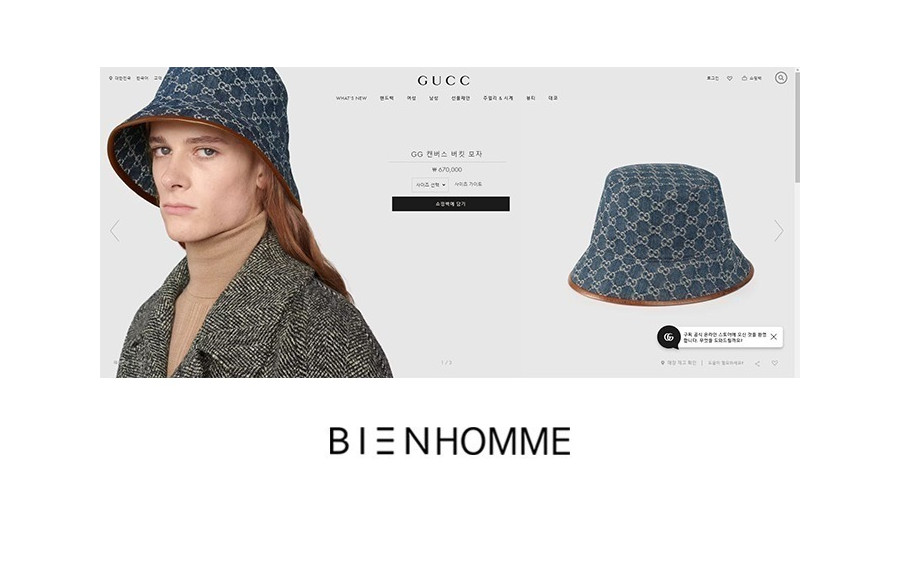
Task: Open the Gucci chat bubble icon
Action: pyautogui.click(x=669, y=337)
